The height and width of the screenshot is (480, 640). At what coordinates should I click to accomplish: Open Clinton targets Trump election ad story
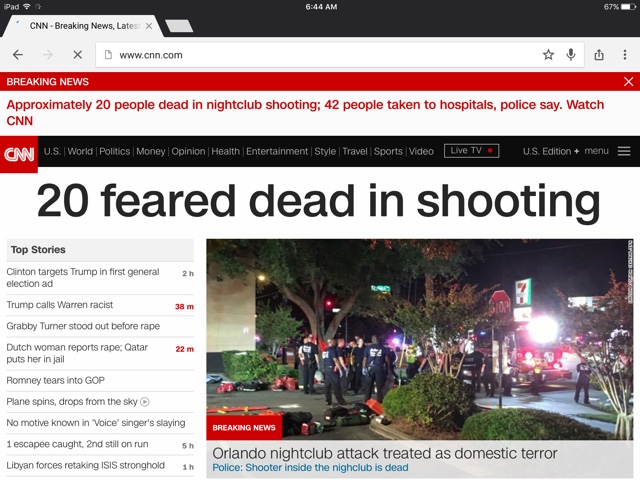point(83,278)
